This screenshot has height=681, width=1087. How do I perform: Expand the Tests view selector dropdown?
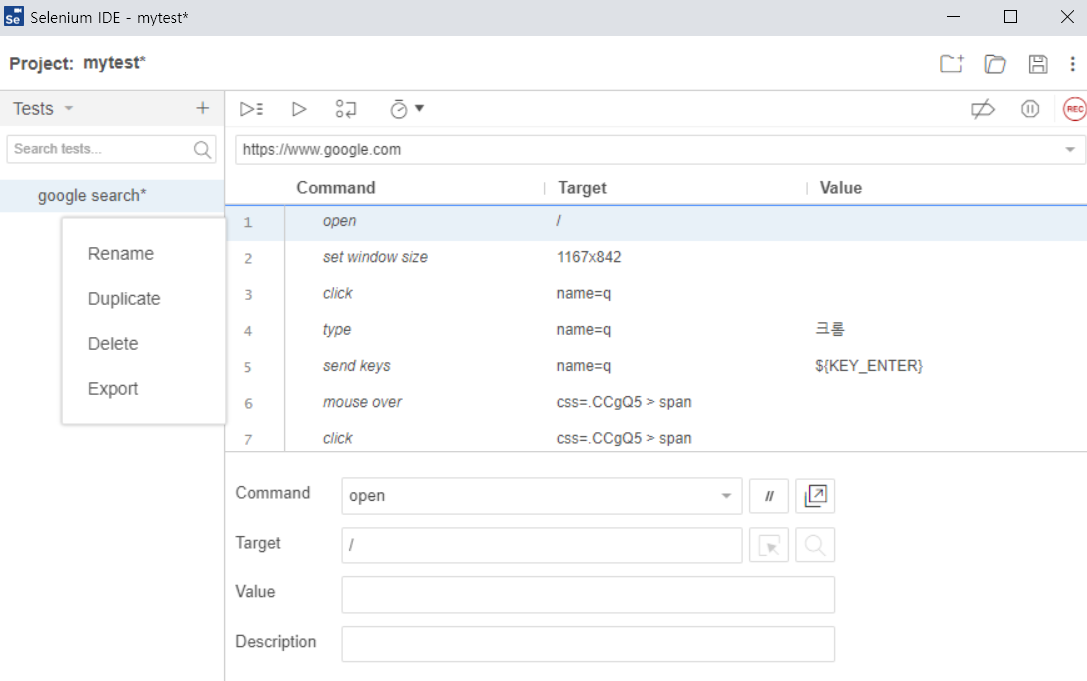pos(69,108)
